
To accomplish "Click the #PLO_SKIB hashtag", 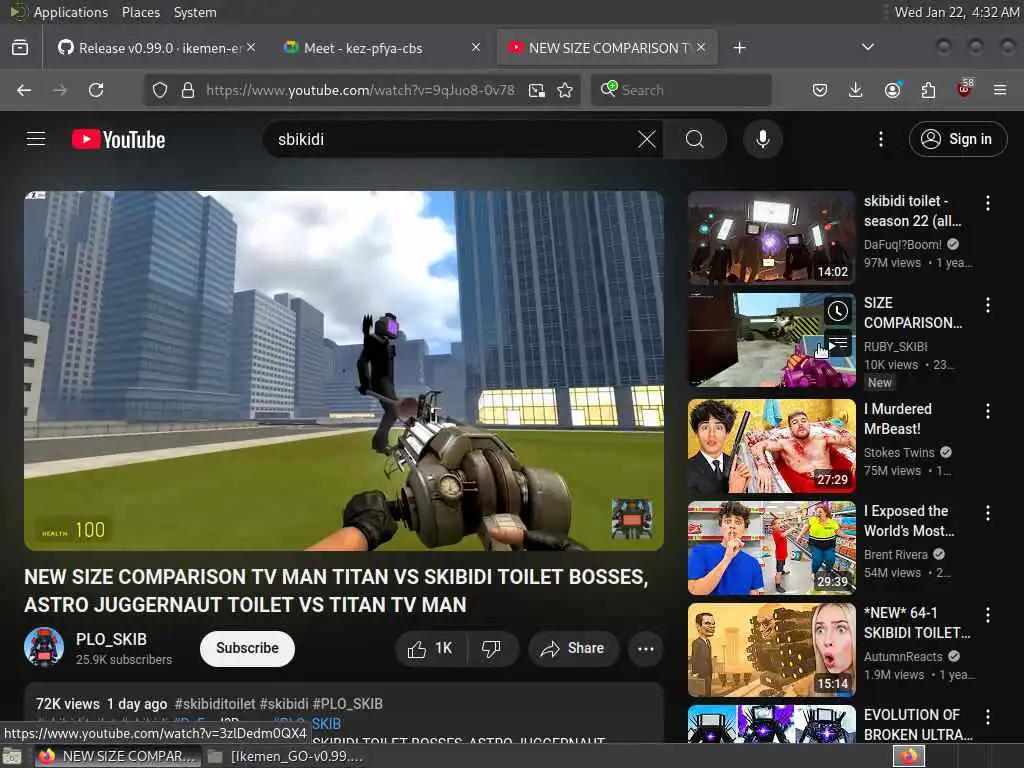I will 347,704.
